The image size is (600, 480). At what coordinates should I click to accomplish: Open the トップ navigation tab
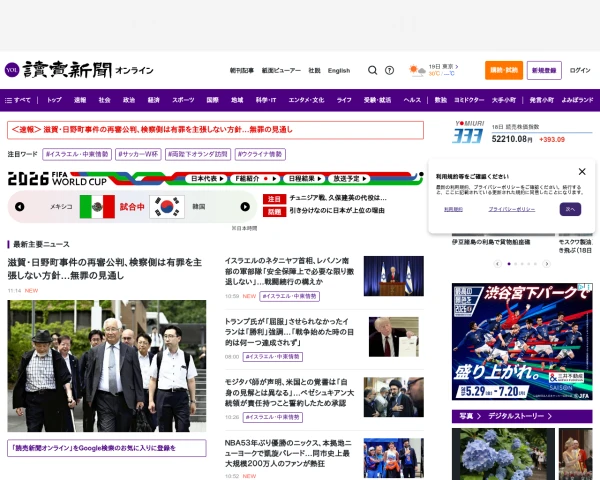point(54,100)
